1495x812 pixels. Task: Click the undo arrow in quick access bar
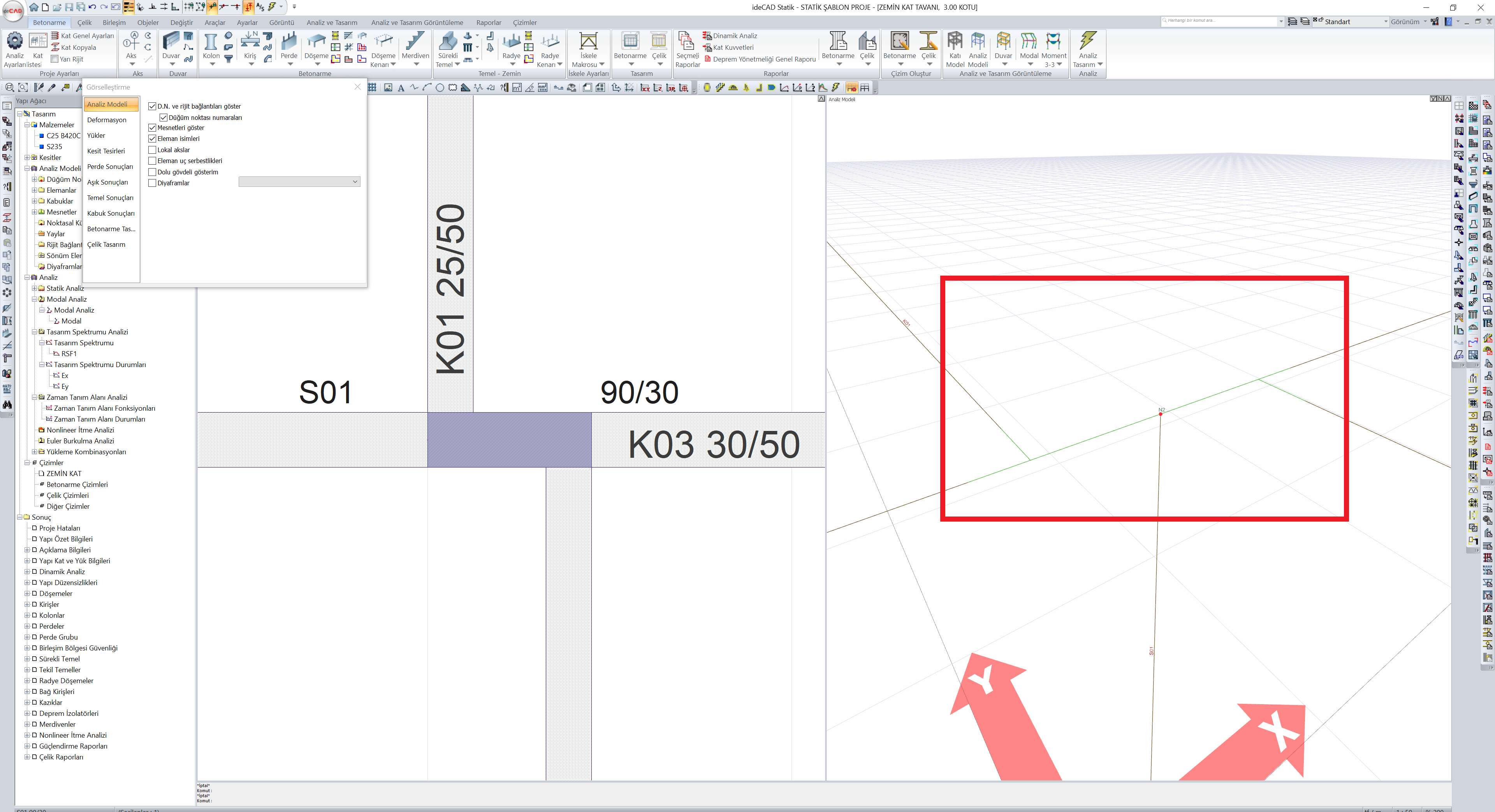92,7
